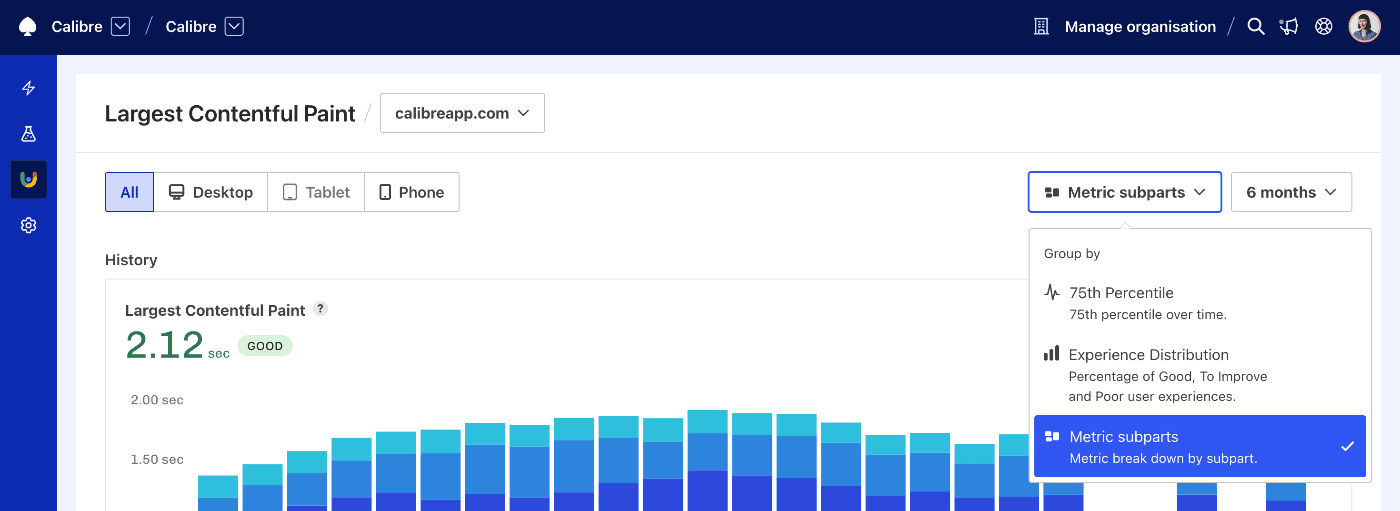
Task: Open the search magnifier icon
Action: click(1256, 27)
